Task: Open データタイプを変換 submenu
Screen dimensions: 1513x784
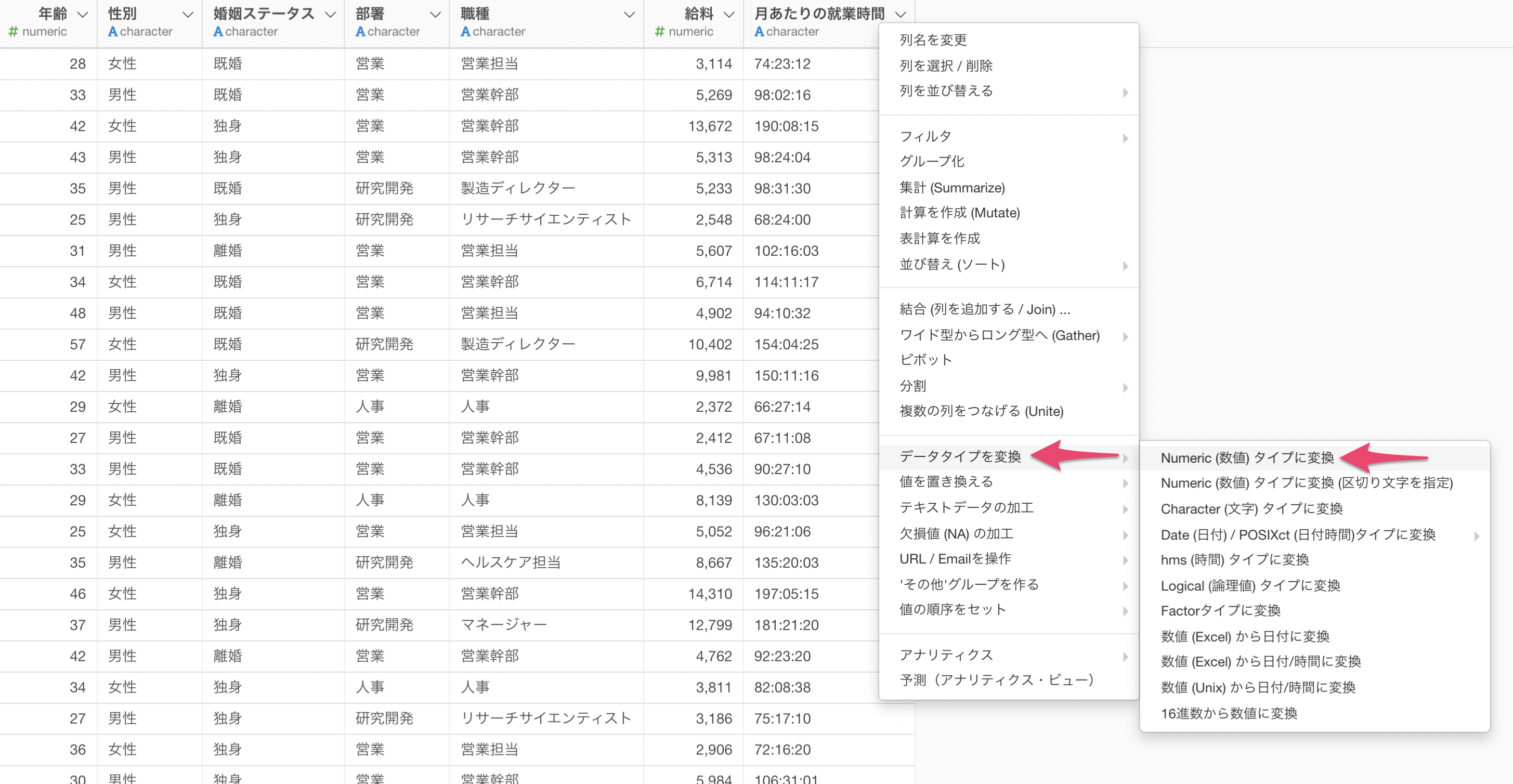Action: [x=1009, y=456]
